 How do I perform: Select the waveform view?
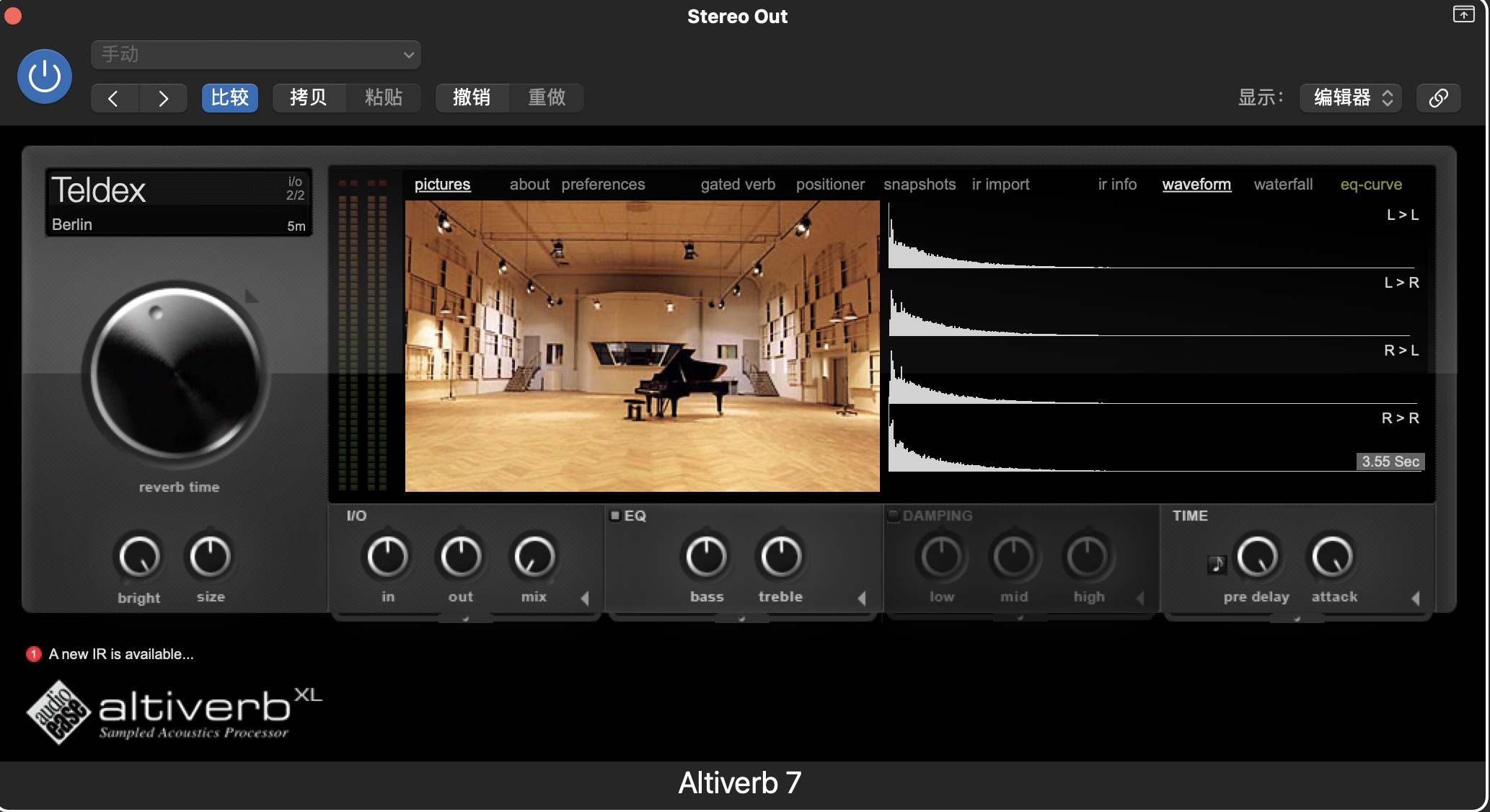coord(1196,185)
